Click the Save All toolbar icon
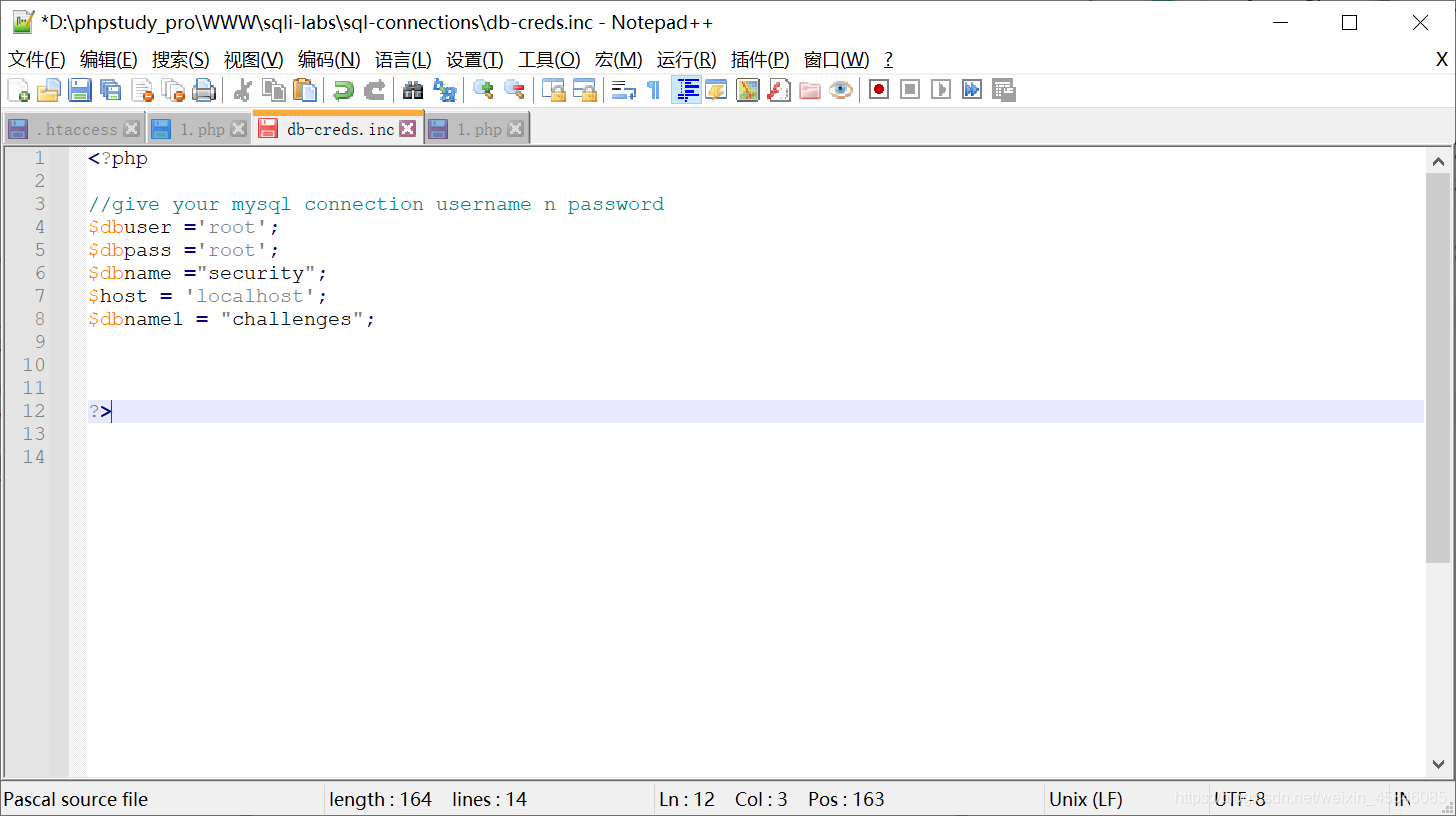Screen dimensions: 1456x816 click(x=111, y=90)
